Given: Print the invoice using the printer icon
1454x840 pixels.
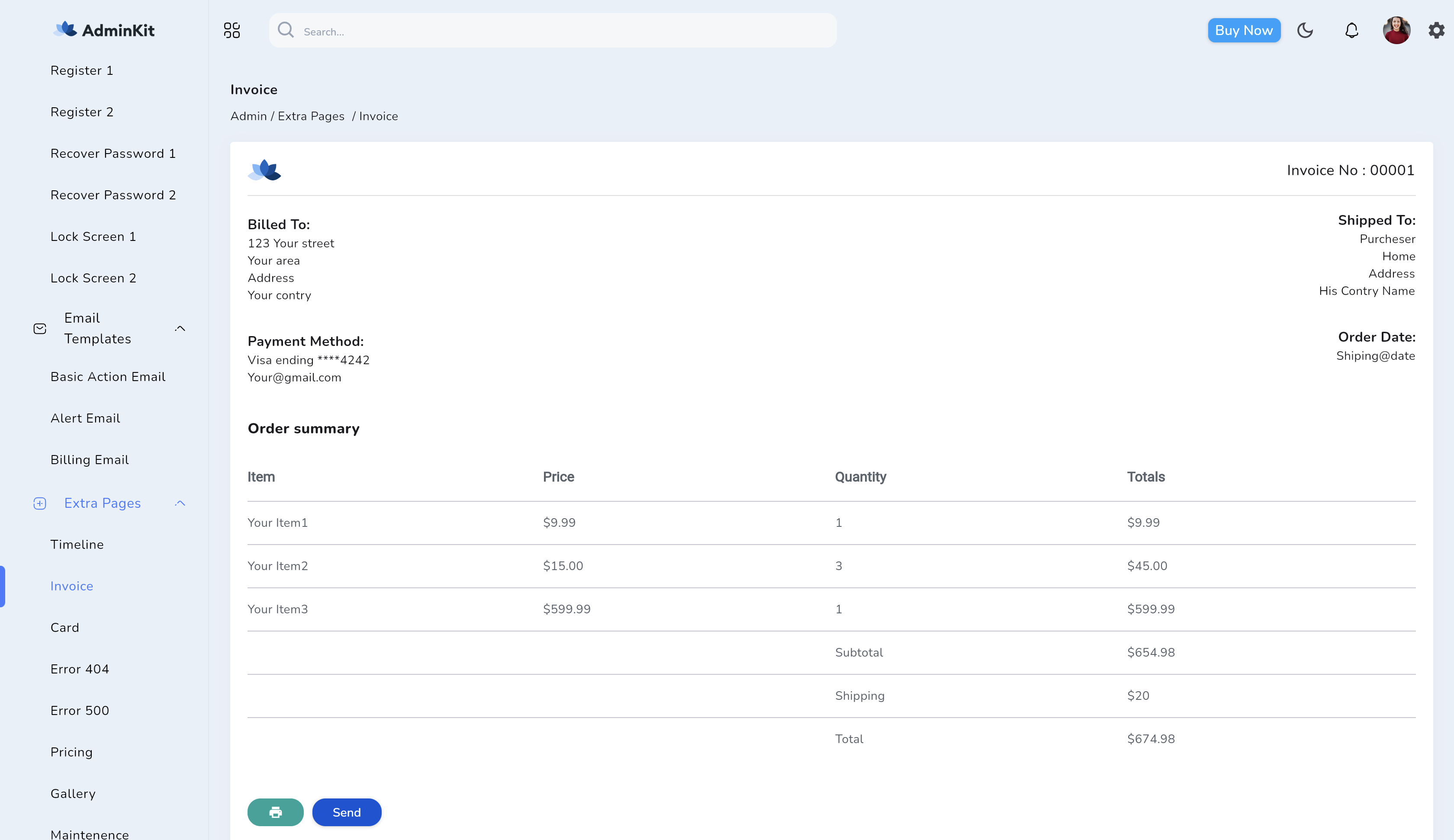Looking at the screenshot, I should tap(275, 812).
